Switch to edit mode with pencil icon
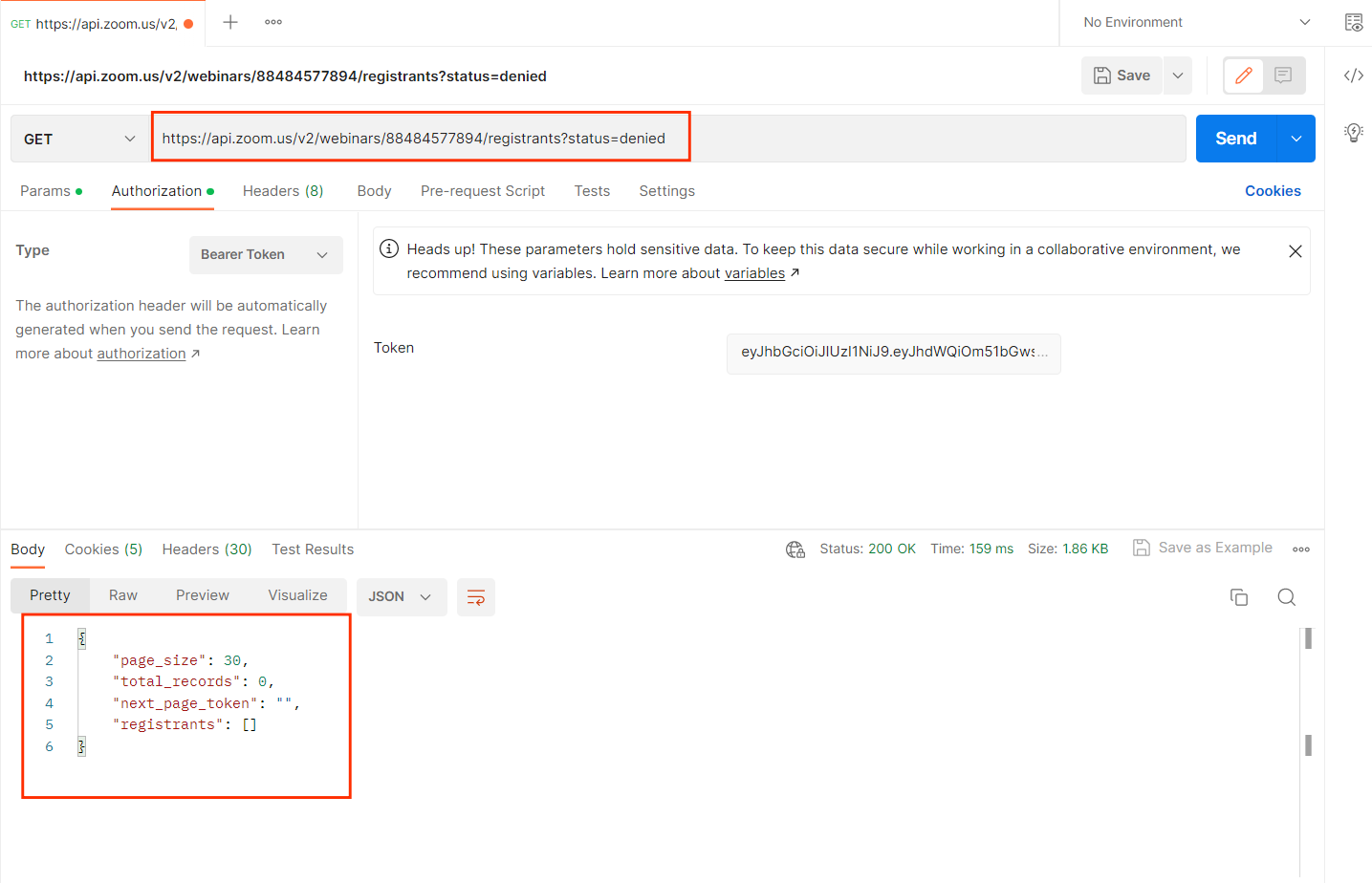 click(x=1244, y=75)
